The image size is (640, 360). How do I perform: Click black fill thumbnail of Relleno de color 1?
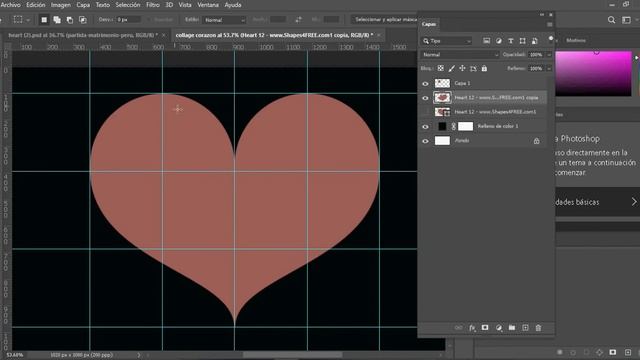[442, 127]
